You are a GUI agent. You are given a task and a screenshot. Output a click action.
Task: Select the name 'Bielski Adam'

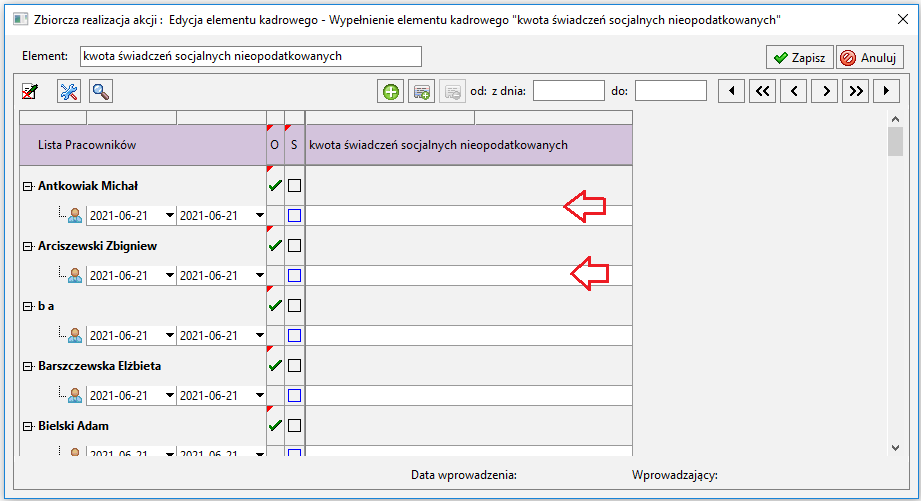(73, 426)
